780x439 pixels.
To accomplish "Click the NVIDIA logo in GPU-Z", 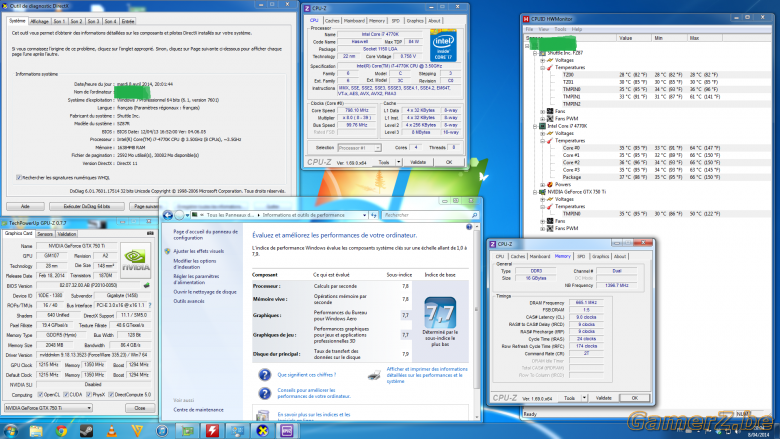I will [x=135, y=261].
